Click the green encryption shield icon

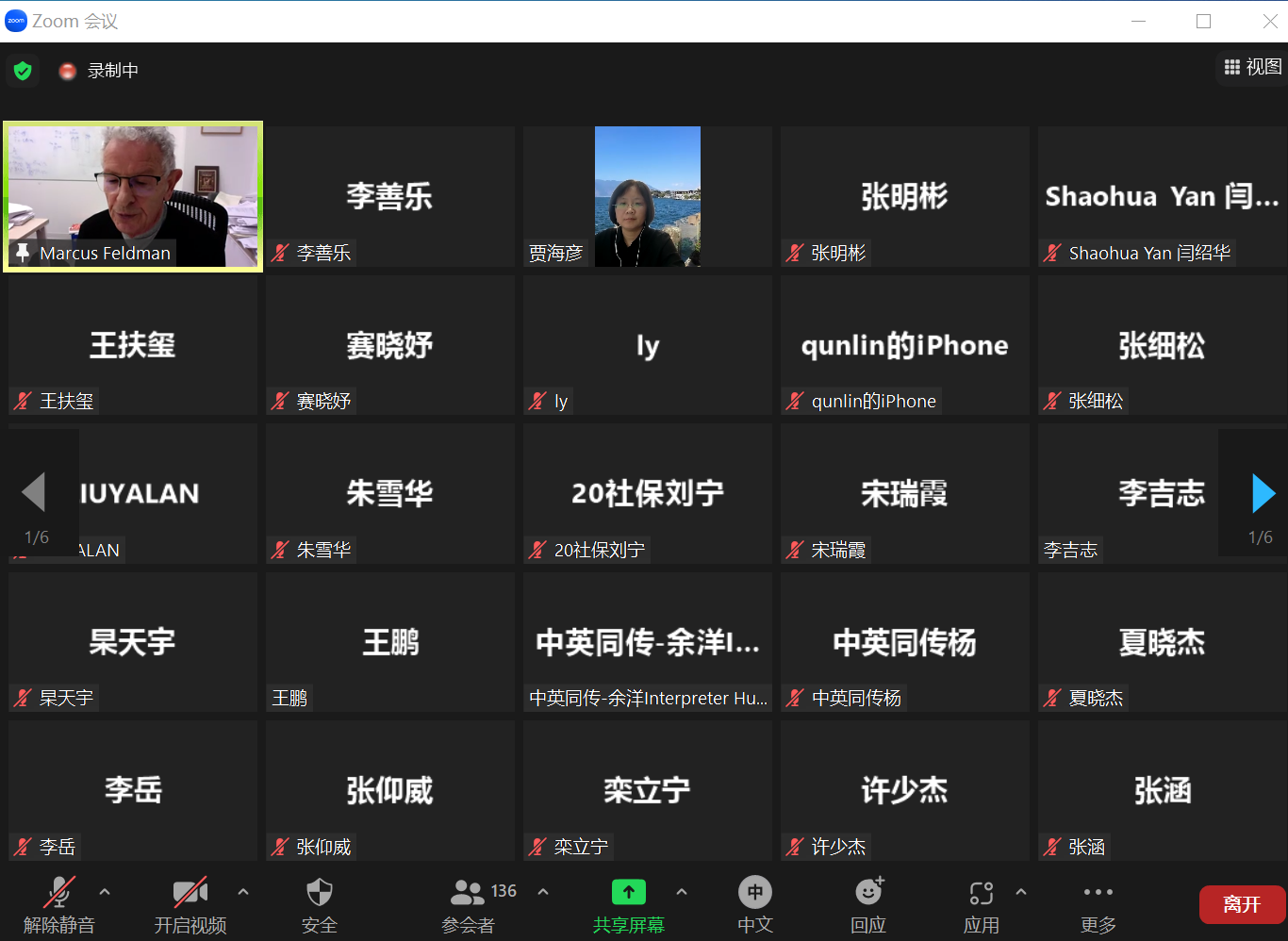[x=23, y=71]
